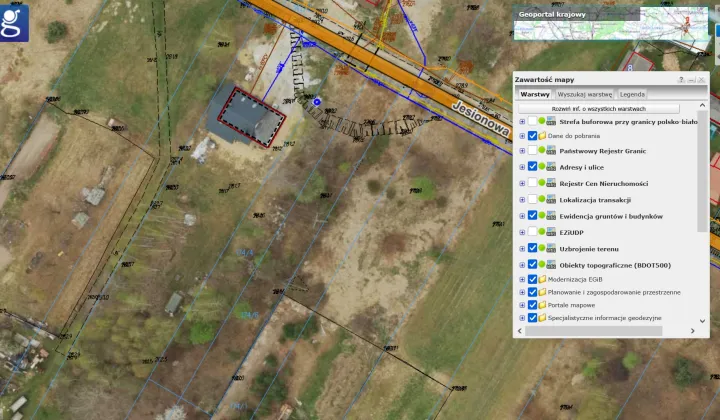The image size is (720, 420).
Task: Expand Państwowy Rejestr Granic node
Action: click(x=522, y=151)
